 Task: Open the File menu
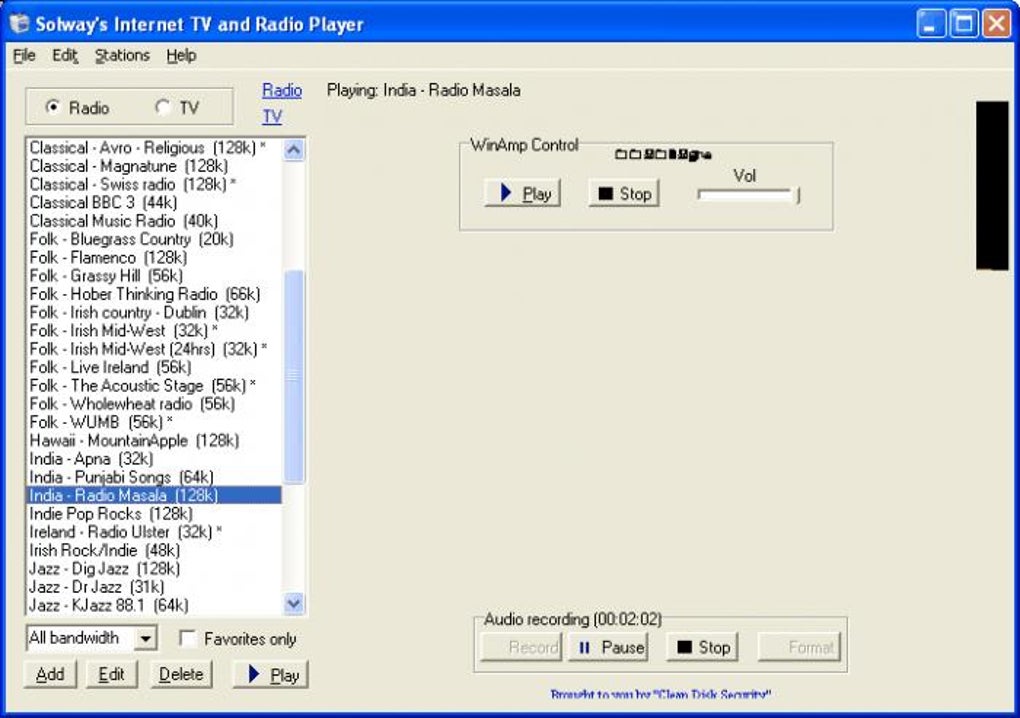pos(24,56)
